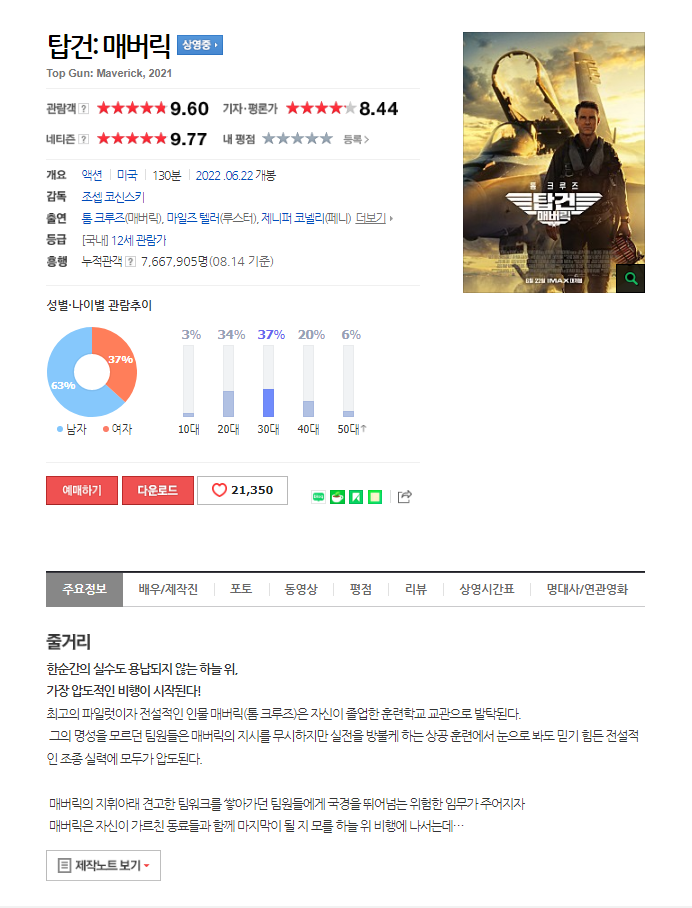Image resolution: width=692 pixels, height=908 pixels.
Task: Click the help icon next to 네티즌
Action: click(83, 139)
